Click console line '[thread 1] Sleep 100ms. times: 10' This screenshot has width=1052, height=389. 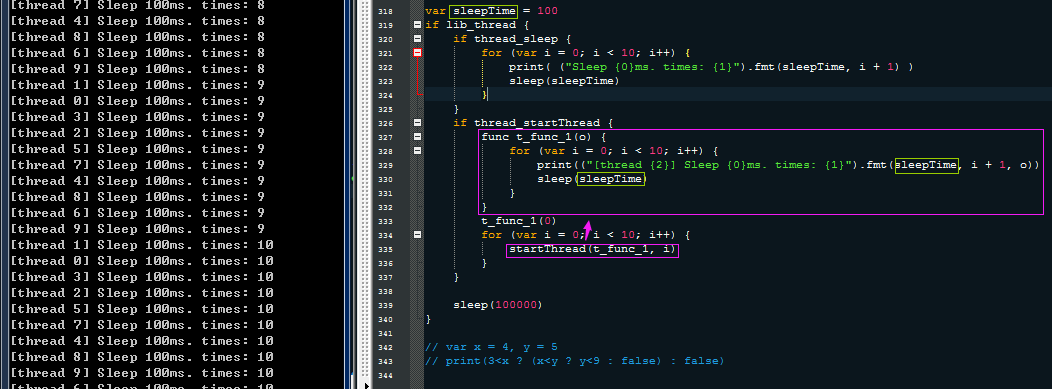click(142, 245)
